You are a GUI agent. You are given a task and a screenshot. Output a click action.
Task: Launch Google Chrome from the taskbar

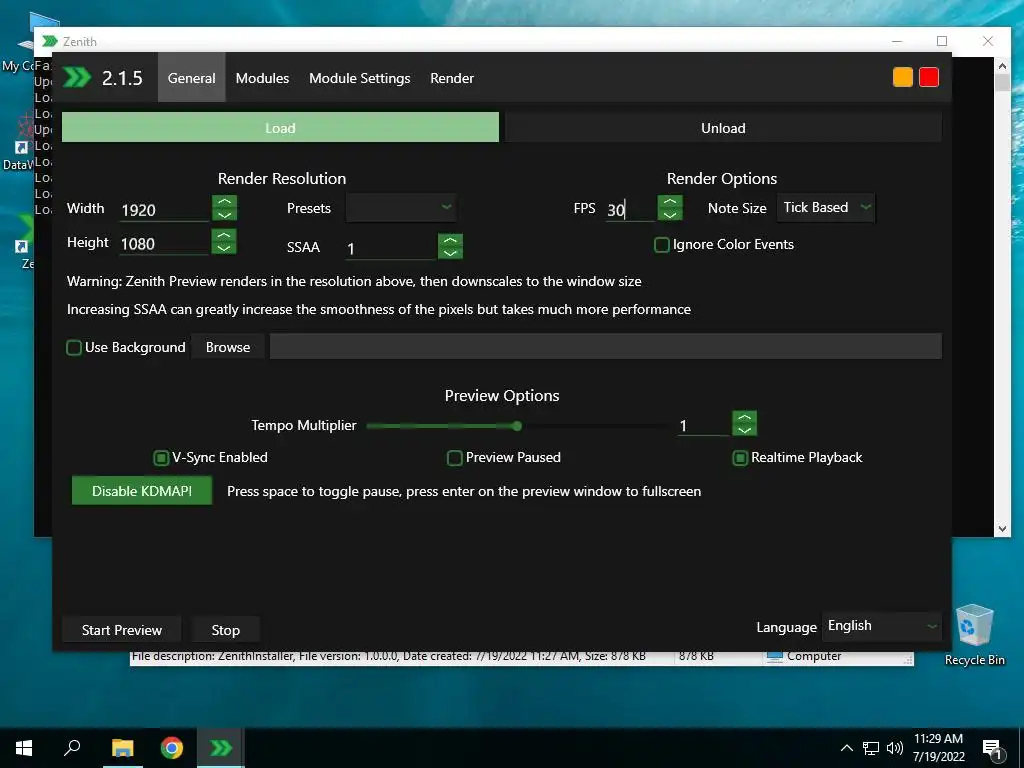172,748
